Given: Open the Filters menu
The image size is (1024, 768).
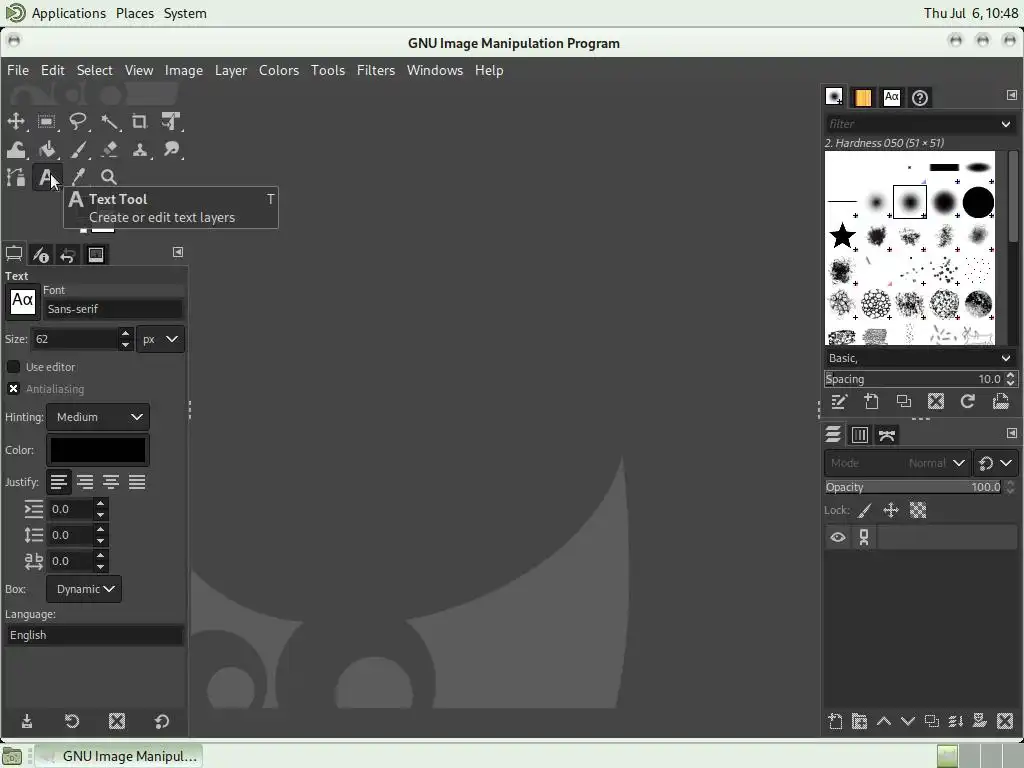Looking at the screenshot, I should 376,71.
